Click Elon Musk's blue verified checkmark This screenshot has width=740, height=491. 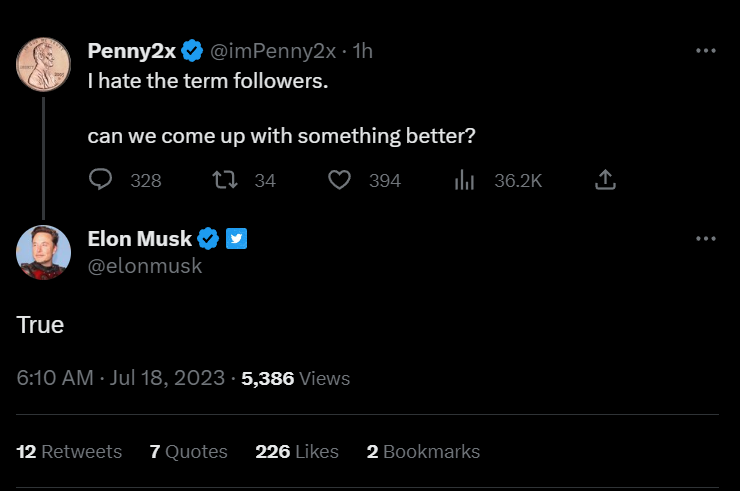tap(208, 238)
